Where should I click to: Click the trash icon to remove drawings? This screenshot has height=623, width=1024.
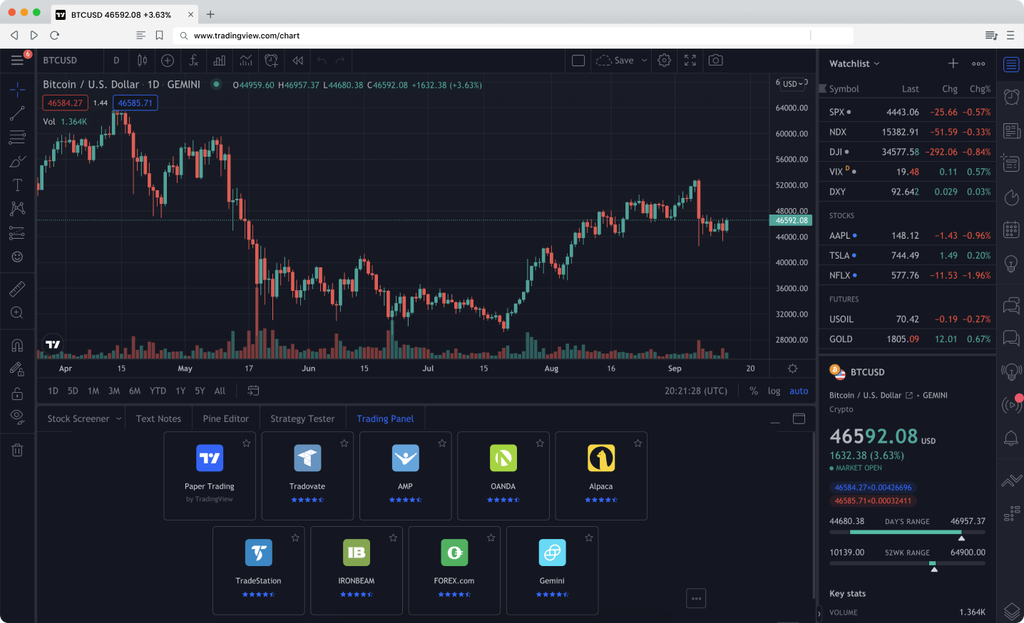tap(17, 450)
